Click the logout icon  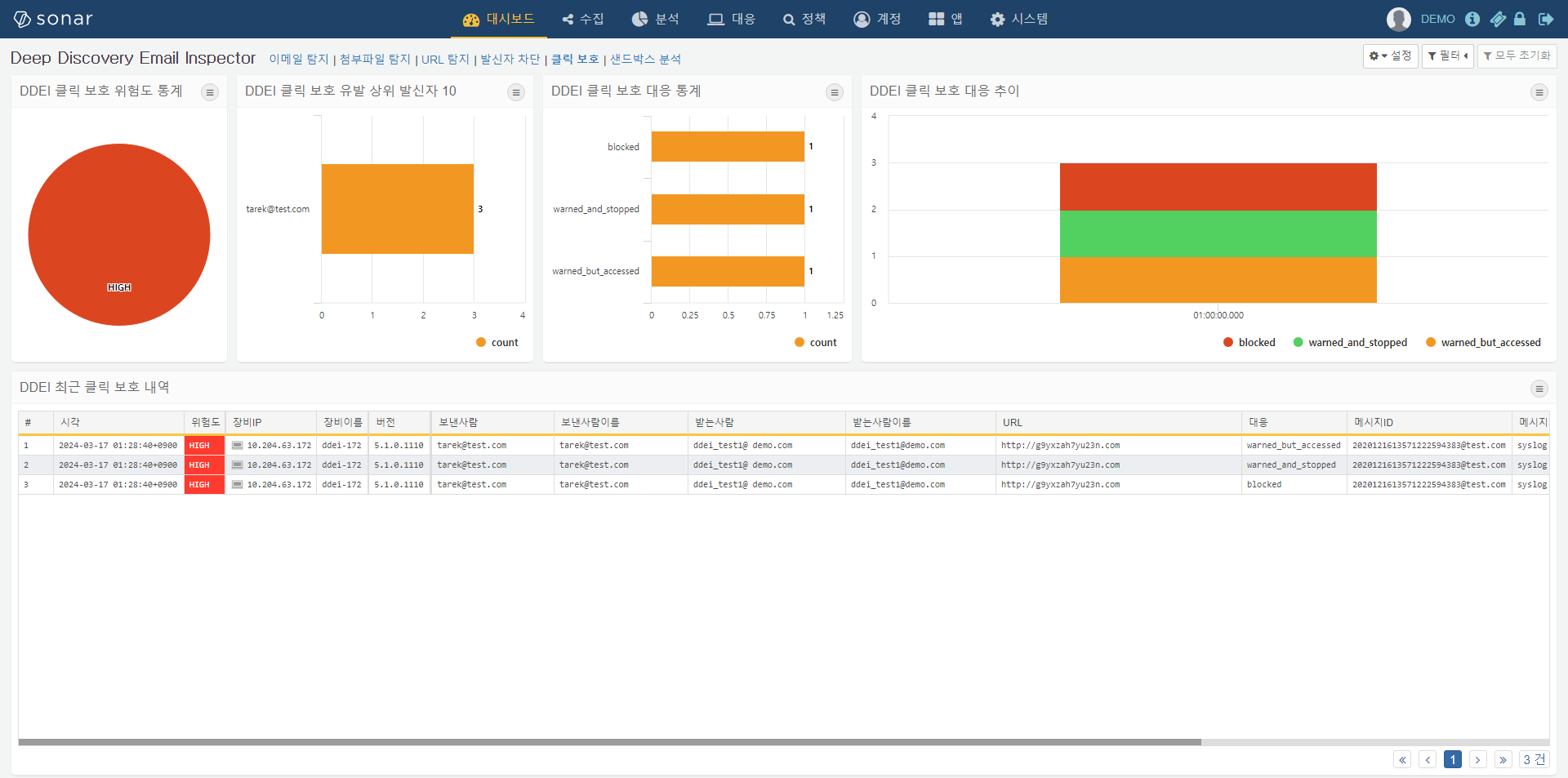pos(1545,19)
